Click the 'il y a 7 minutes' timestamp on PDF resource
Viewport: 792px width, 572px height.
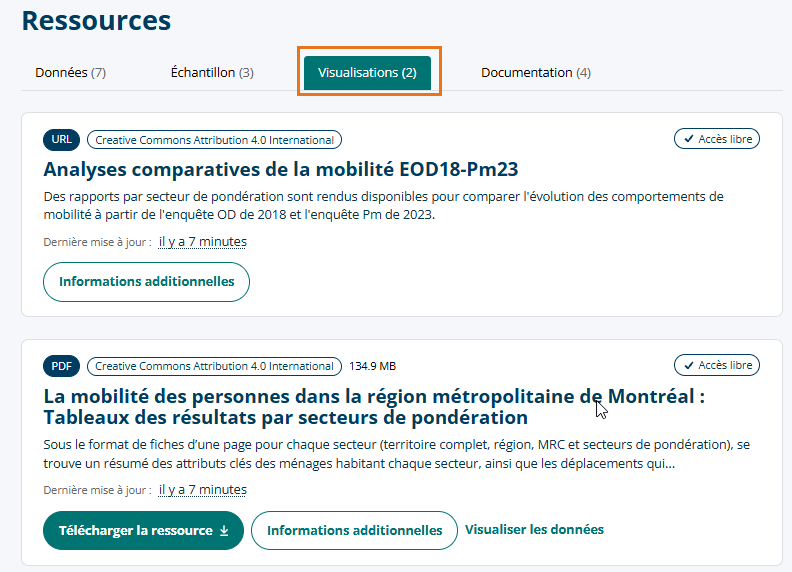pyautogui.click(x=203, y=490)
